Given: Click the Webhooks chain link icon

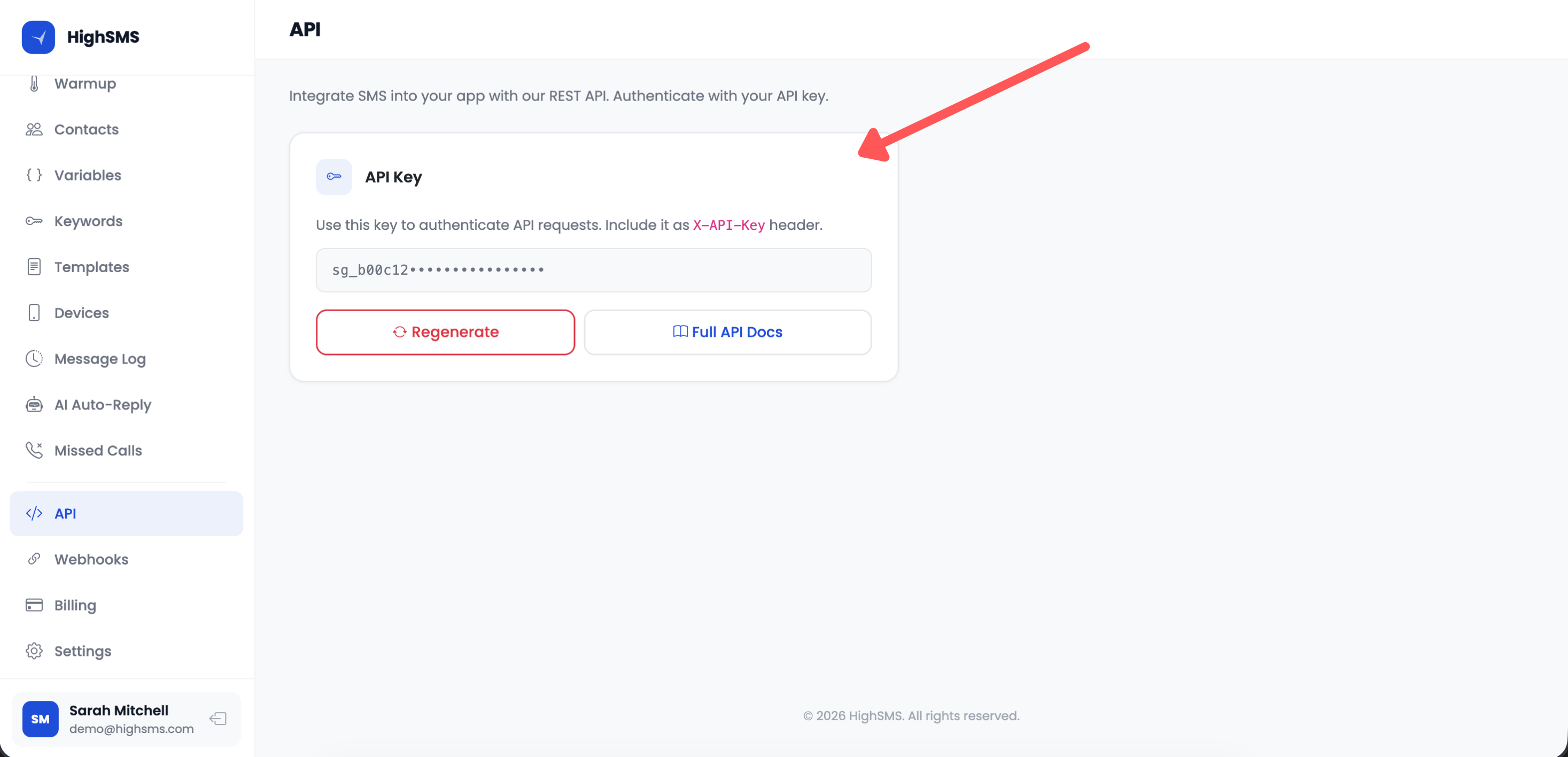Looking at the screenshot, I should point(34,559).
